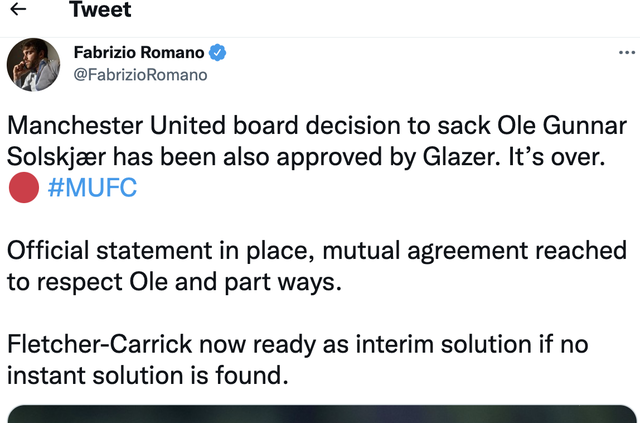This screenshot has width=640, height=423.
Task: Click the red circle emoji
Action: [x=24, y=187]
